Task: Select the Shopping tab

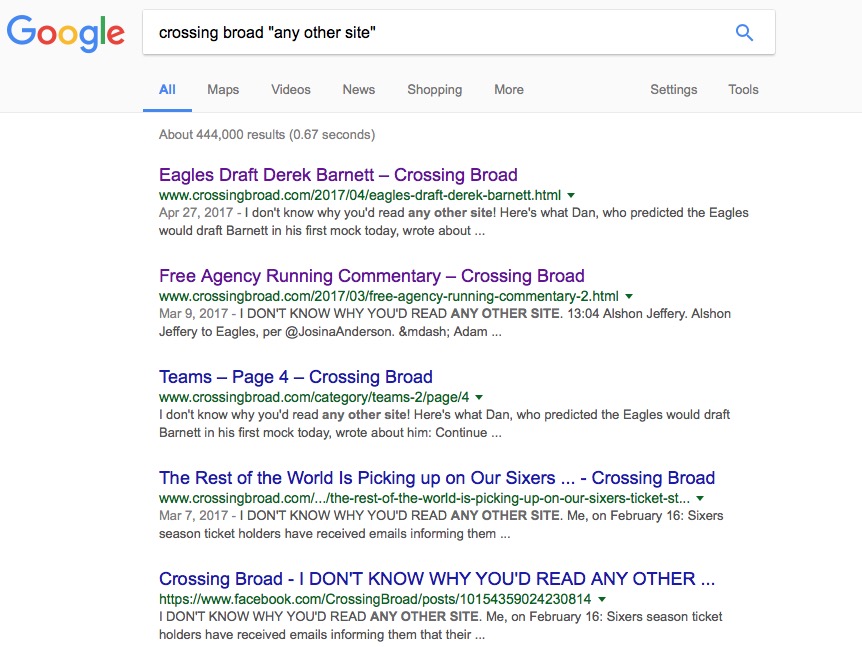Action: coord(434,90)
